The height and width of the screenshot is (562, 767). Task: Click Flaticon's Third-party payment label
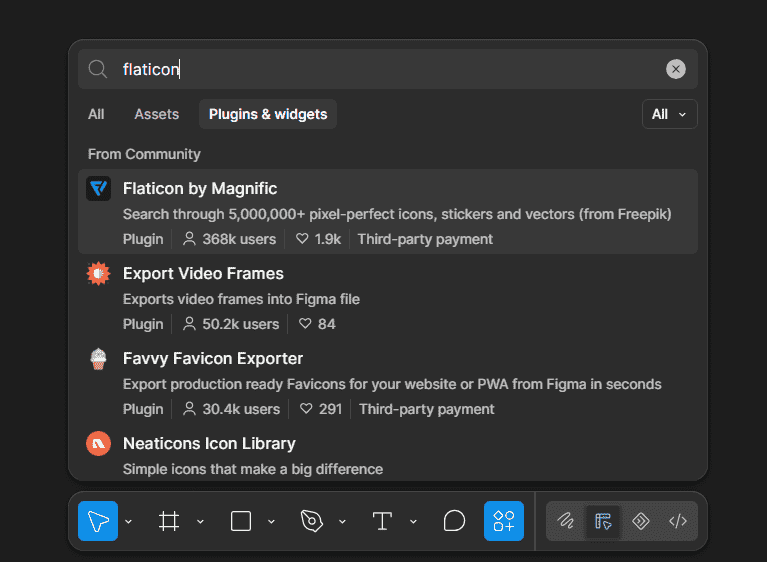click(x=425, y=239)
